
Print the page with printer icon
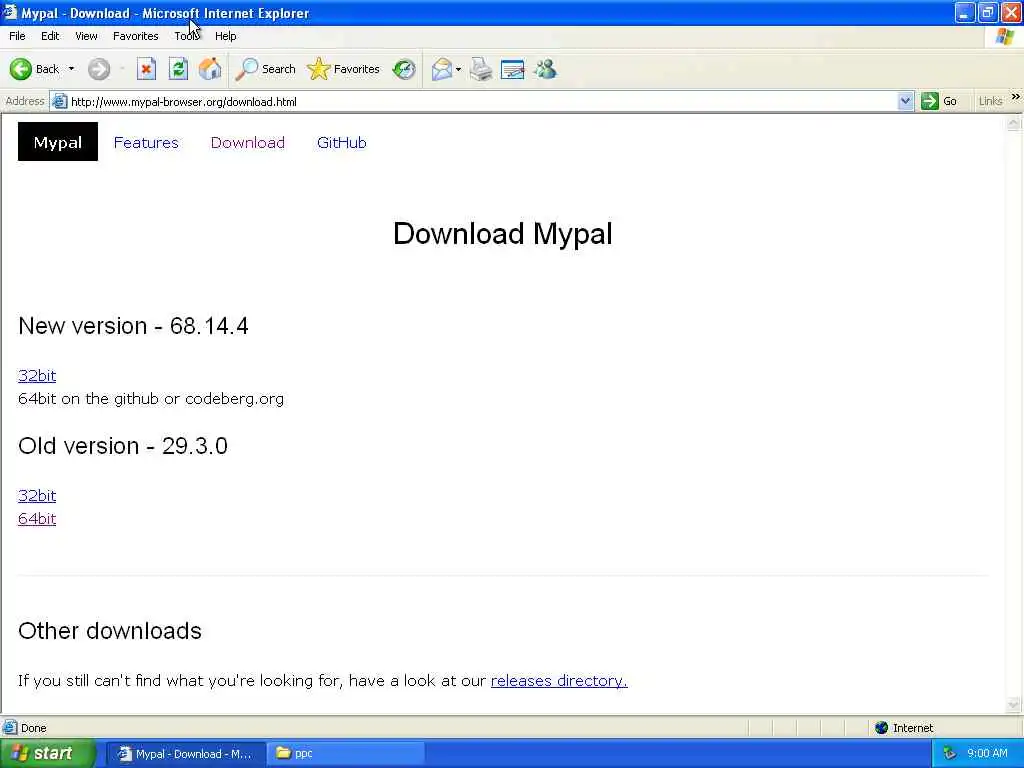coord(481,69)
